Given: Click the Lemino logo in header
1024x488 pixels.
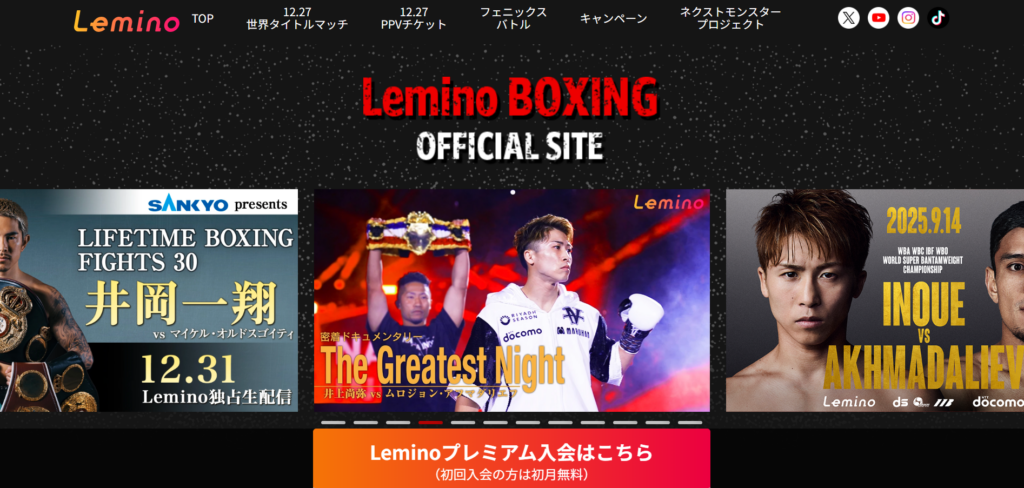Looking at the screenshot, I should [x=126, y=21].
